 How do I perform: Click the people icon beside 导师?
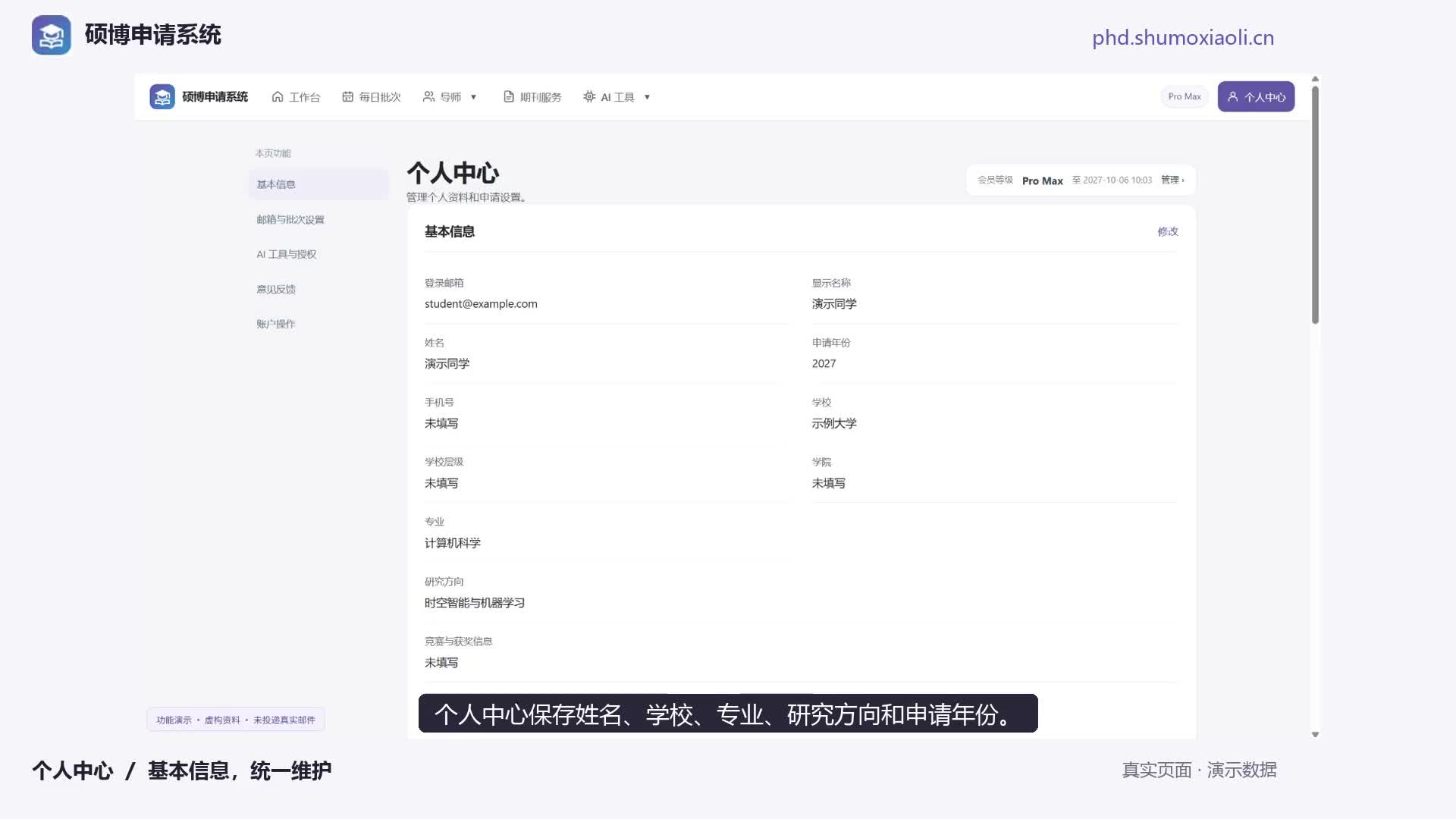point(428,97)
